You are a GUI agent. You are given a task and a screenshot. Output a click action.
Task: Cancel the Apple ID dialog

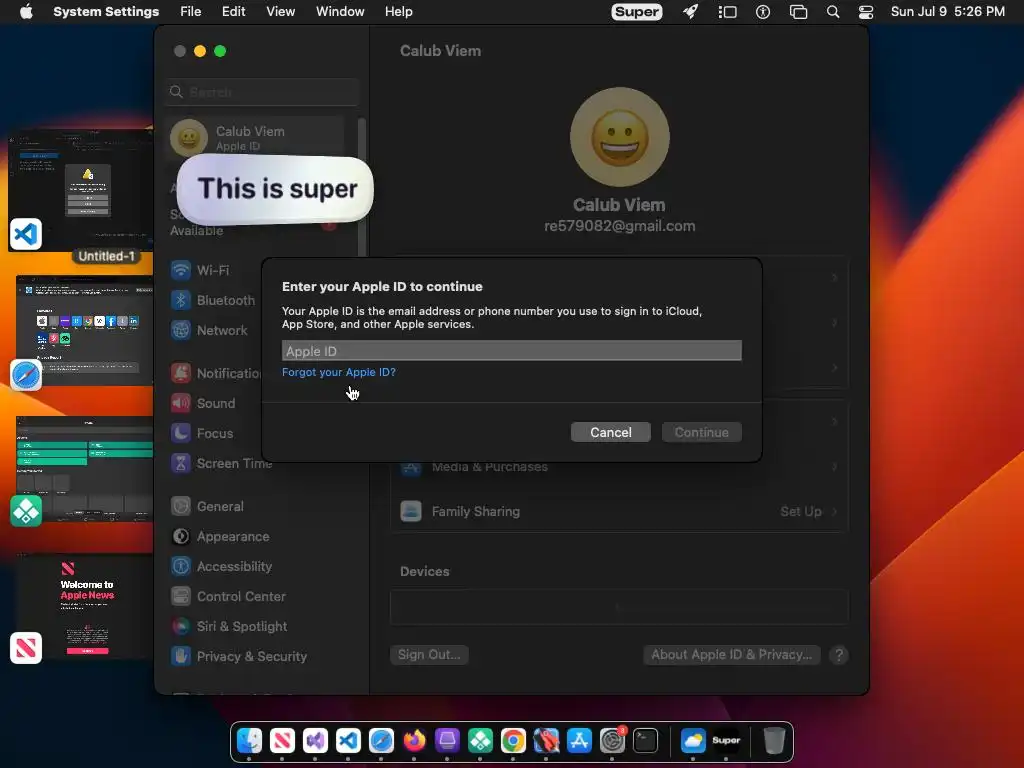pyautogui.click(x=611, y=432)
